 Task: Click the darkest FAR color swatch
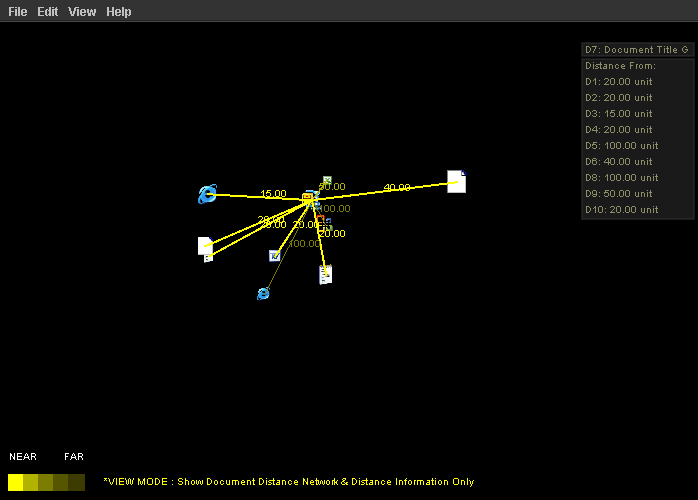click(78, 482)
